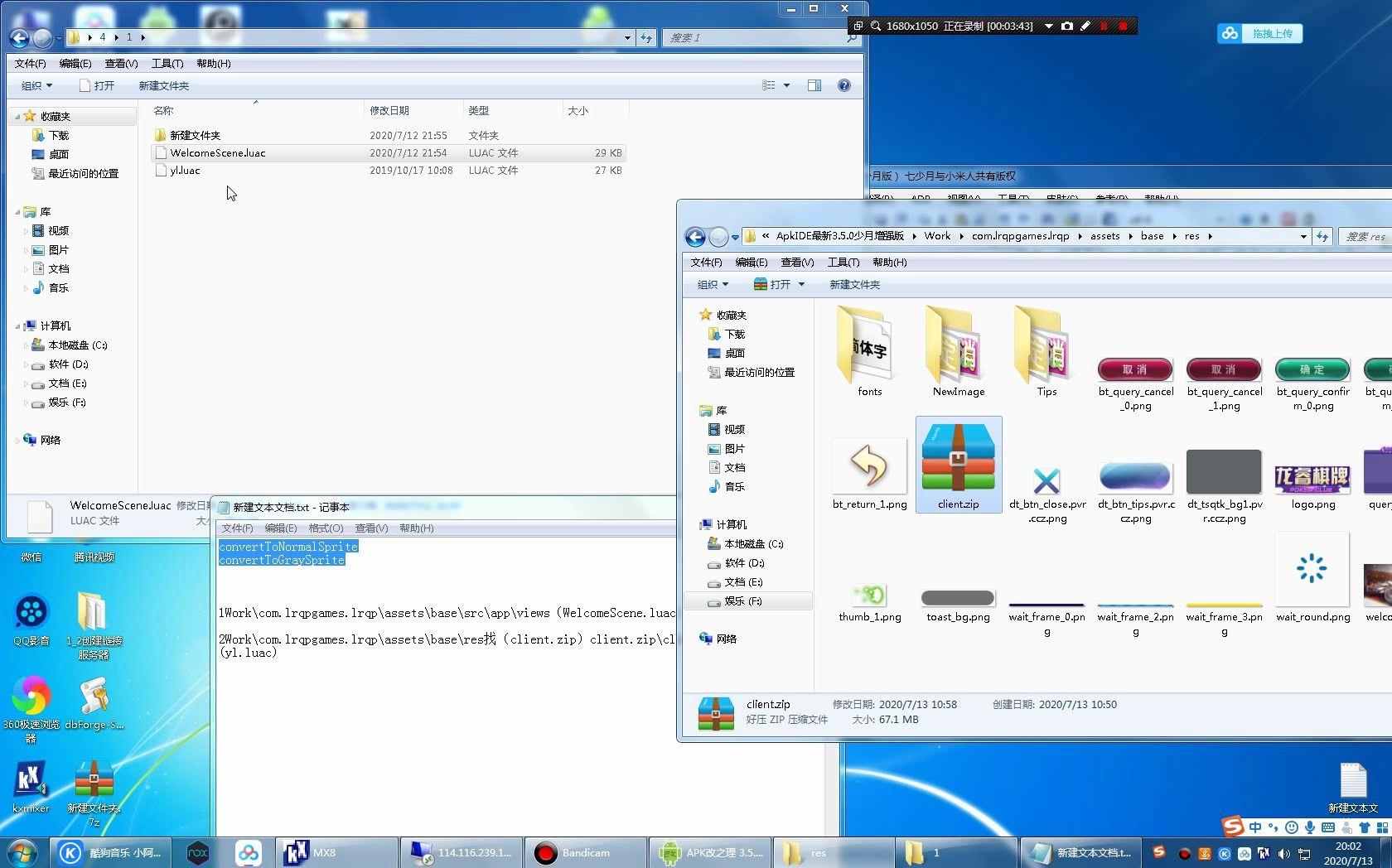The width and height of the screenshot is (1392, 868).
Task: Open 组织 dropdown in left Explorer toolbar
Action: pos(36,85)
